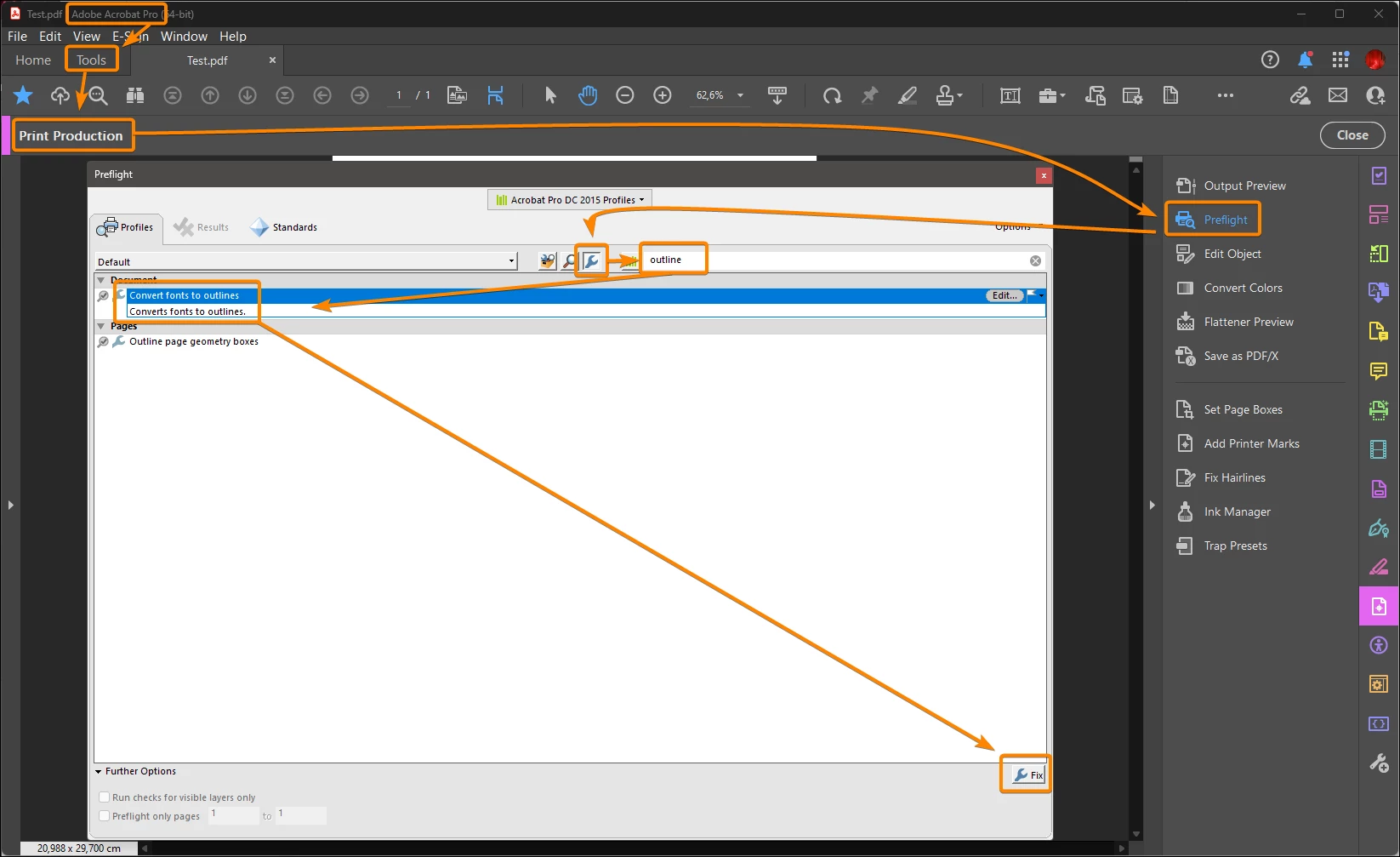
Task: Open the View menu
Action: (87, 37)
